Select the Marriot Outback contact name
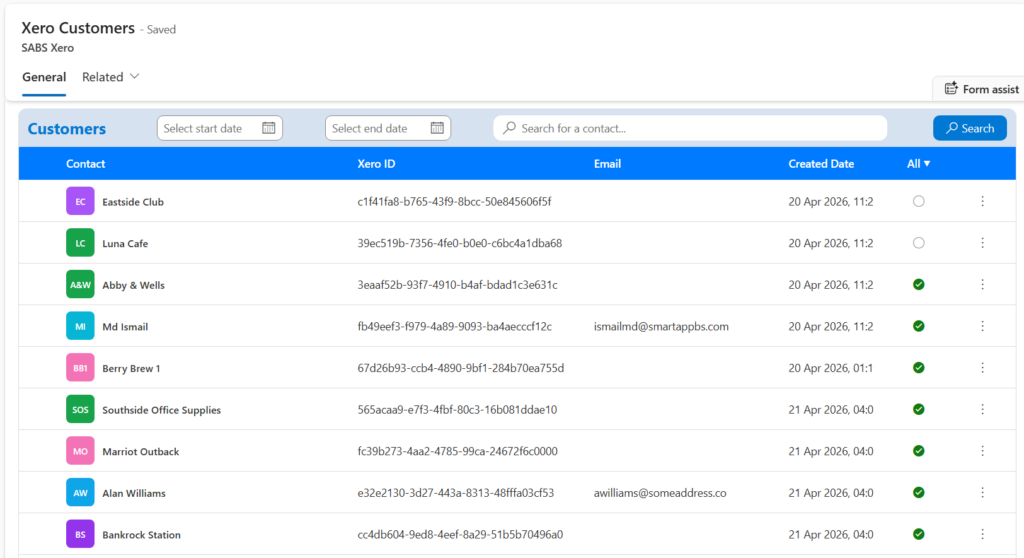Screen dimensions: 1024x558 pos(140,451)
